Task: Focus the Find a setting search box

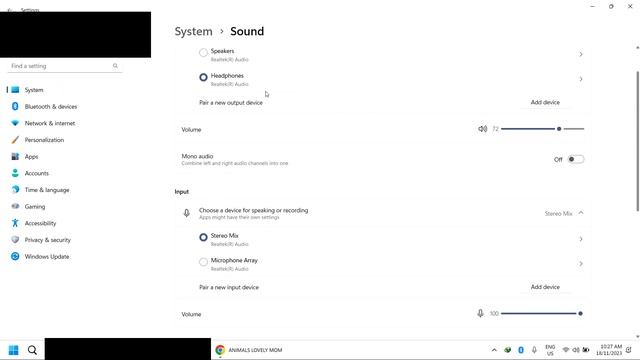Action: pos(65,66)
